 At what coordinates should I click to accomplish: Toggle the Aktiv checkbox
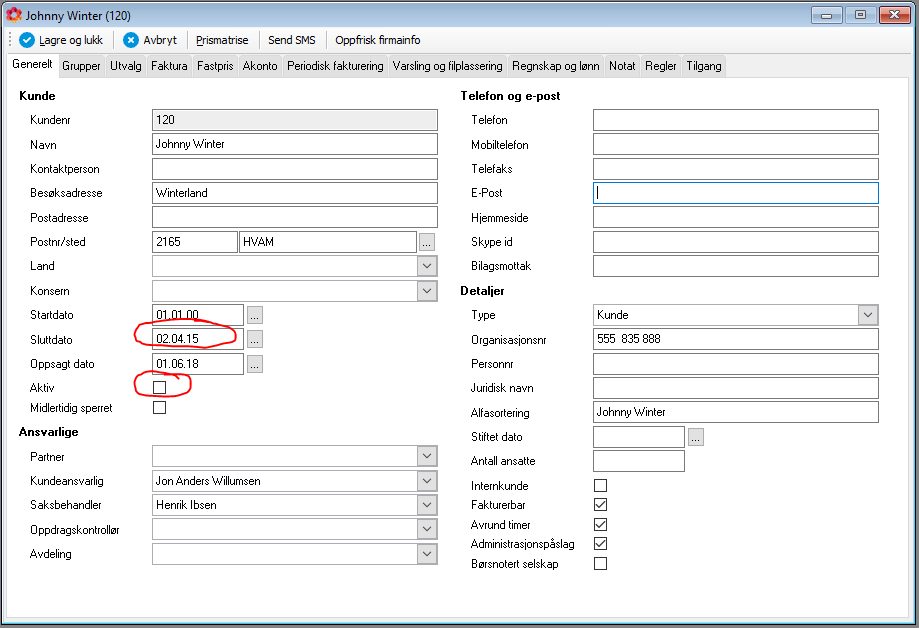(159, 388)
